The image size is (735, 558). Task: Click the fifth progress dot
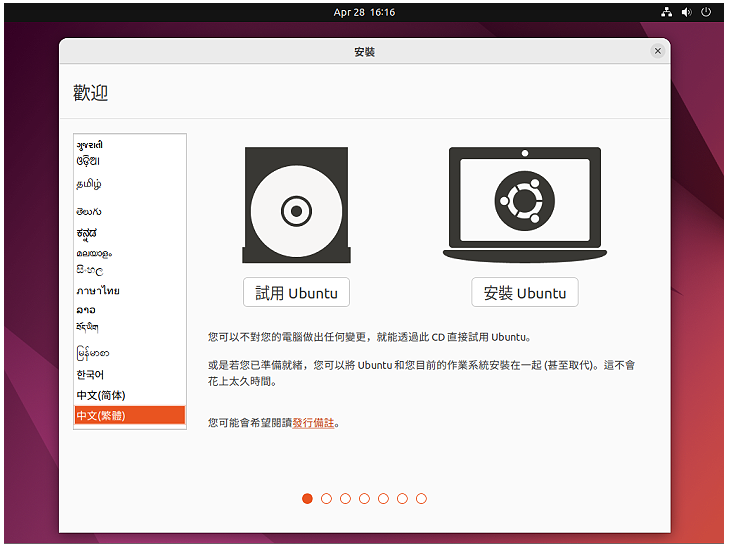coord(383,498)
